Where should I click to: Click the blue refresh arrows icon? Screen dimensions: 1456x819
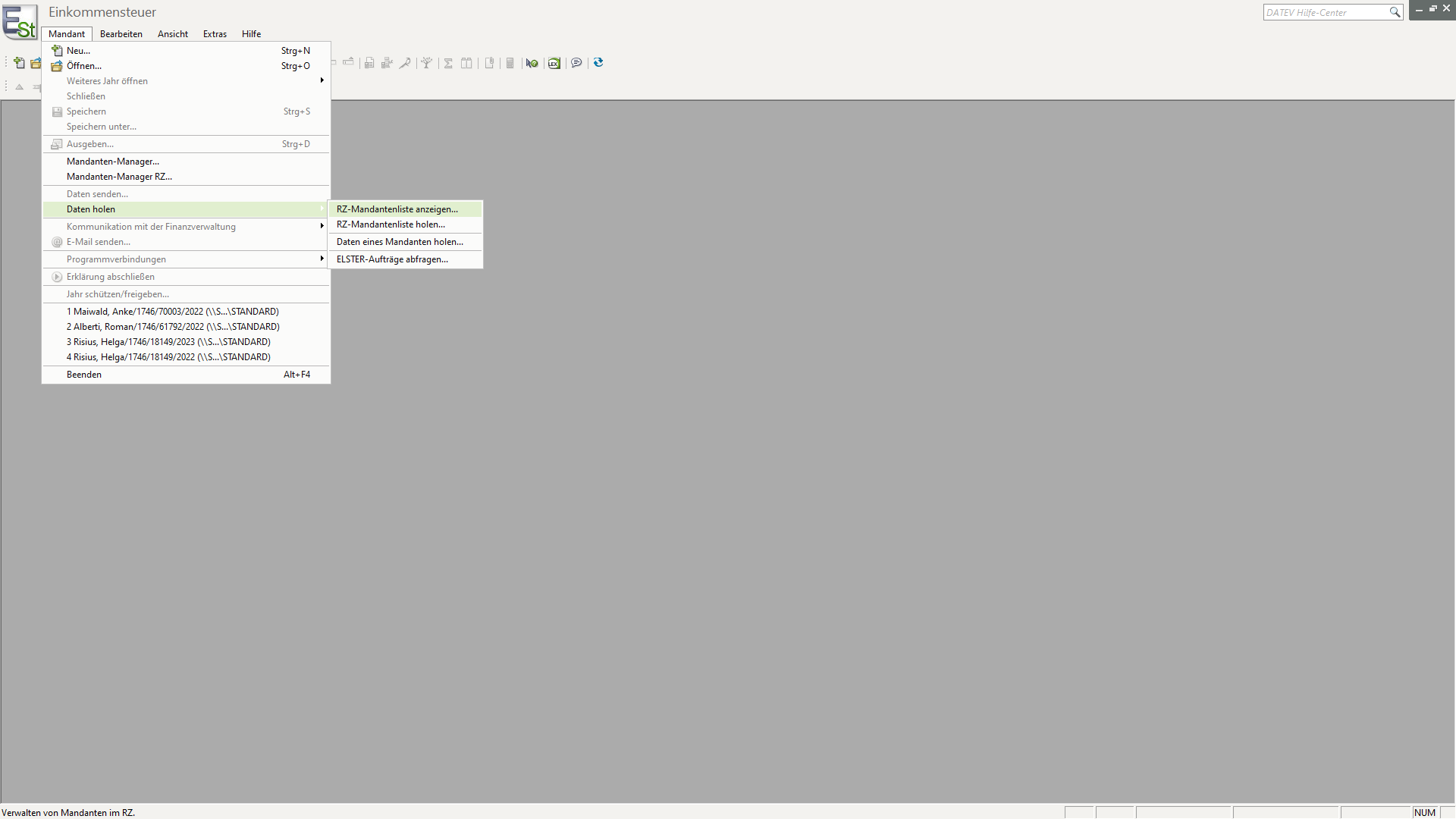[x=598, y=63]
